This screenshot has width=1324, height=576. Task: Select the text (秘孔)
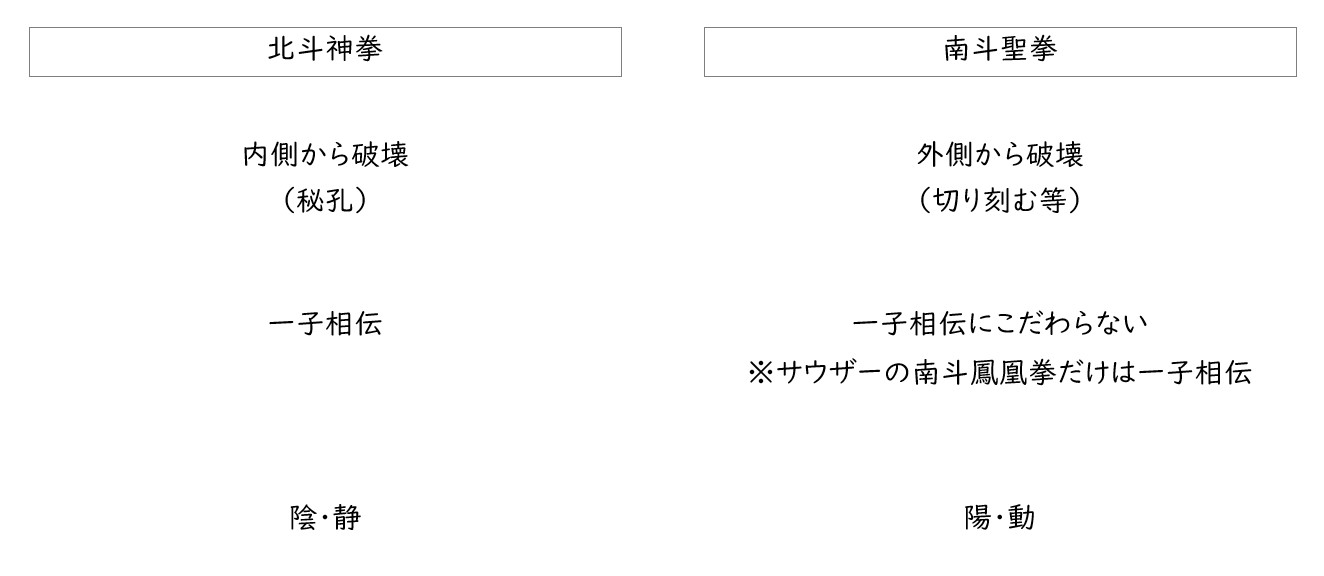[x=326, y=200]
